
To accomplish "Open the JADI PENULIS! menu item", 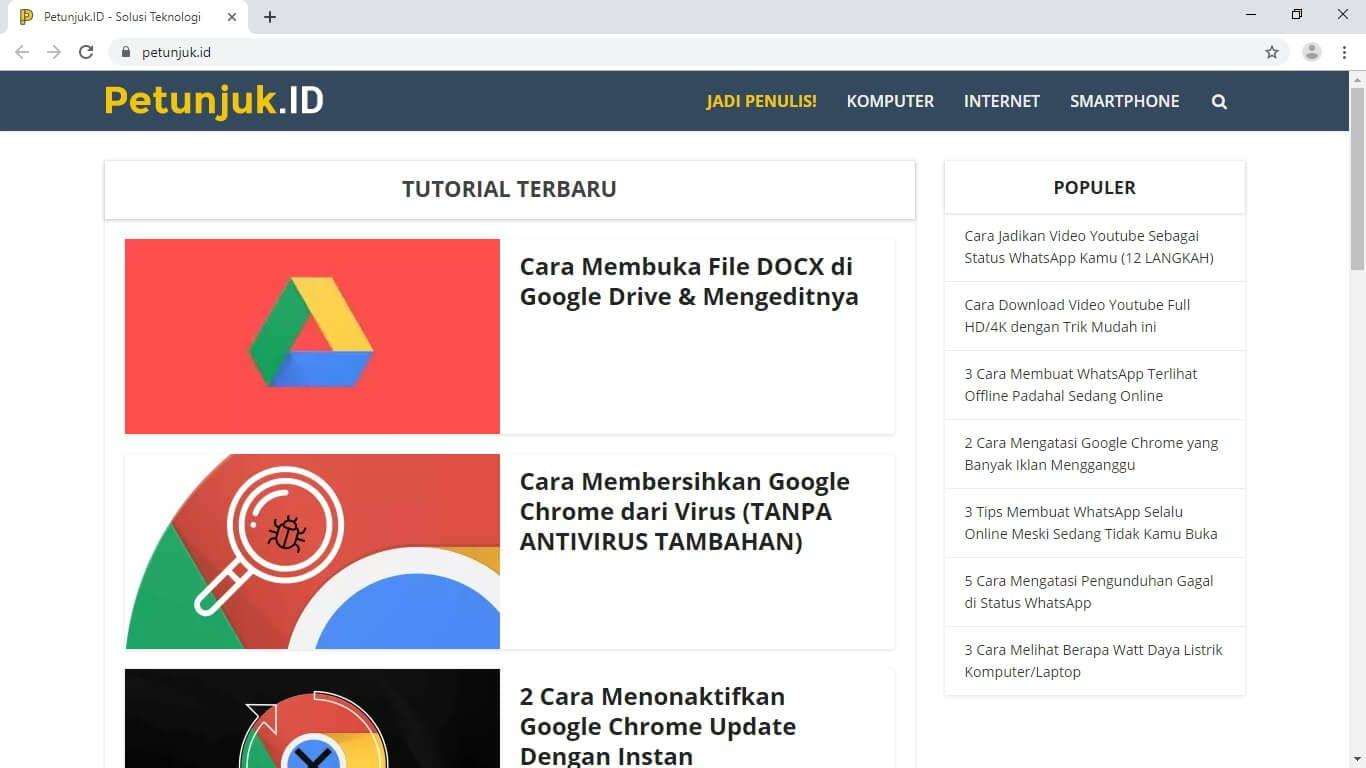I will (x=762, y=101).
